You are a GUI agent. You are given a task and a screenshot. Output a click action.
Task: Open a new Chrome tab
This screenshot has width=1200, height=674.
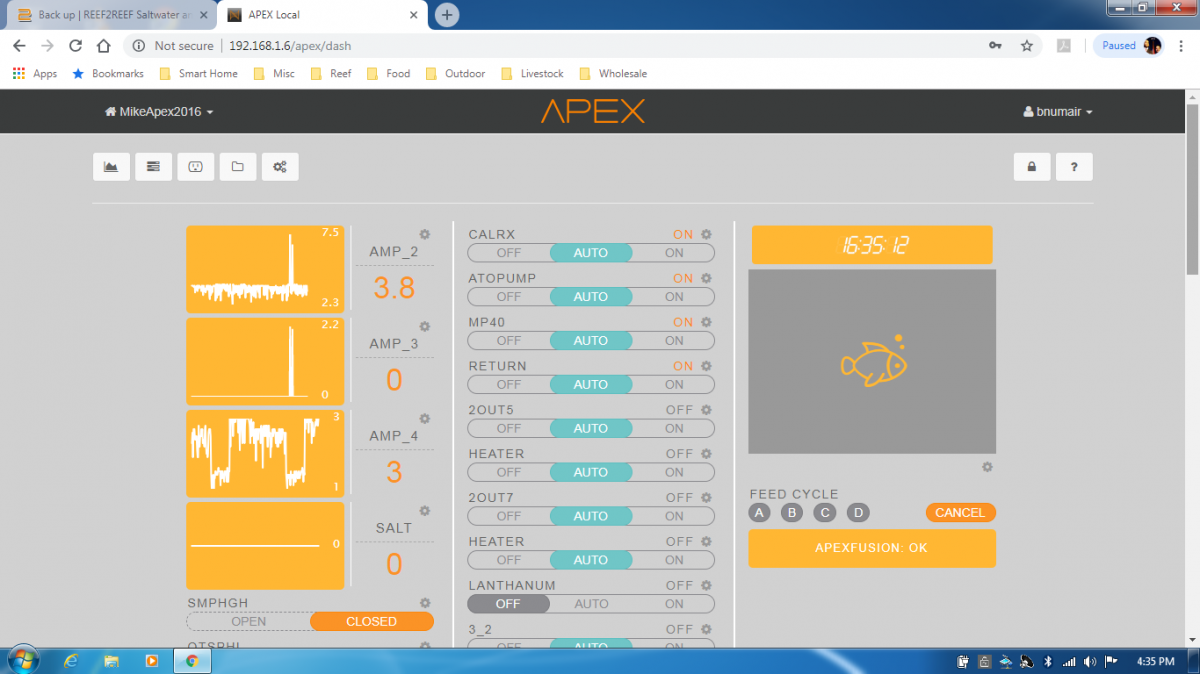coord(447,15)
